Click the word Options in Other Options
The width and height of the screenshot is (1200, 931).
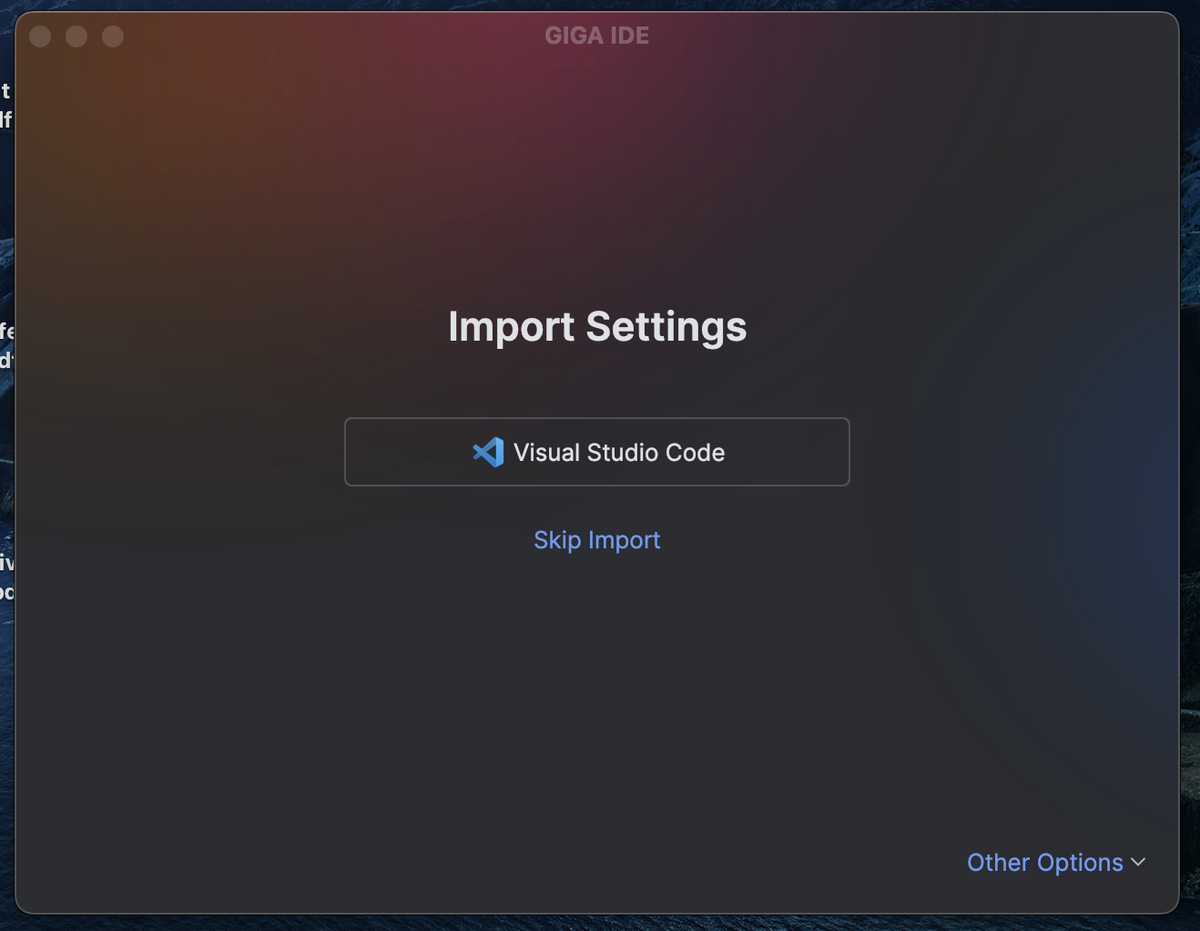[1080, 862]
